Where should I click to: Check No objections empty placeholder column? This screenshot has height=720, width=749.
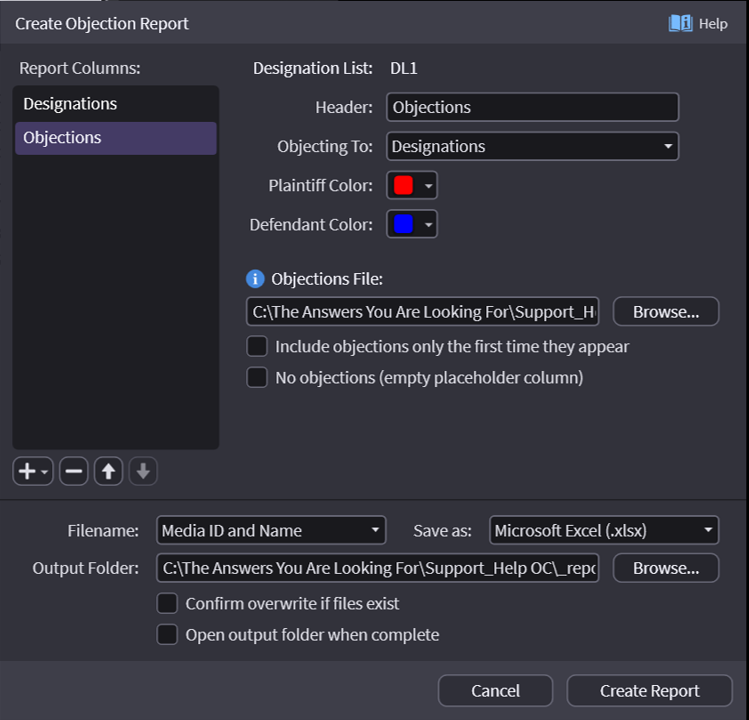pos(257,378)
